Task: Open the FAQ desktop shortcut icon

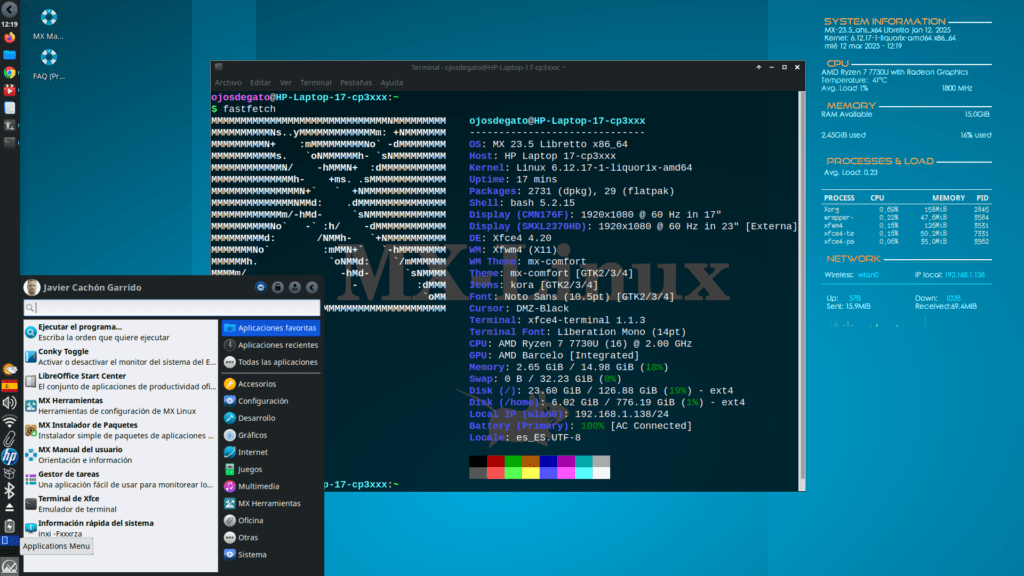Action: pyautogui.click(x=48, y=65)
